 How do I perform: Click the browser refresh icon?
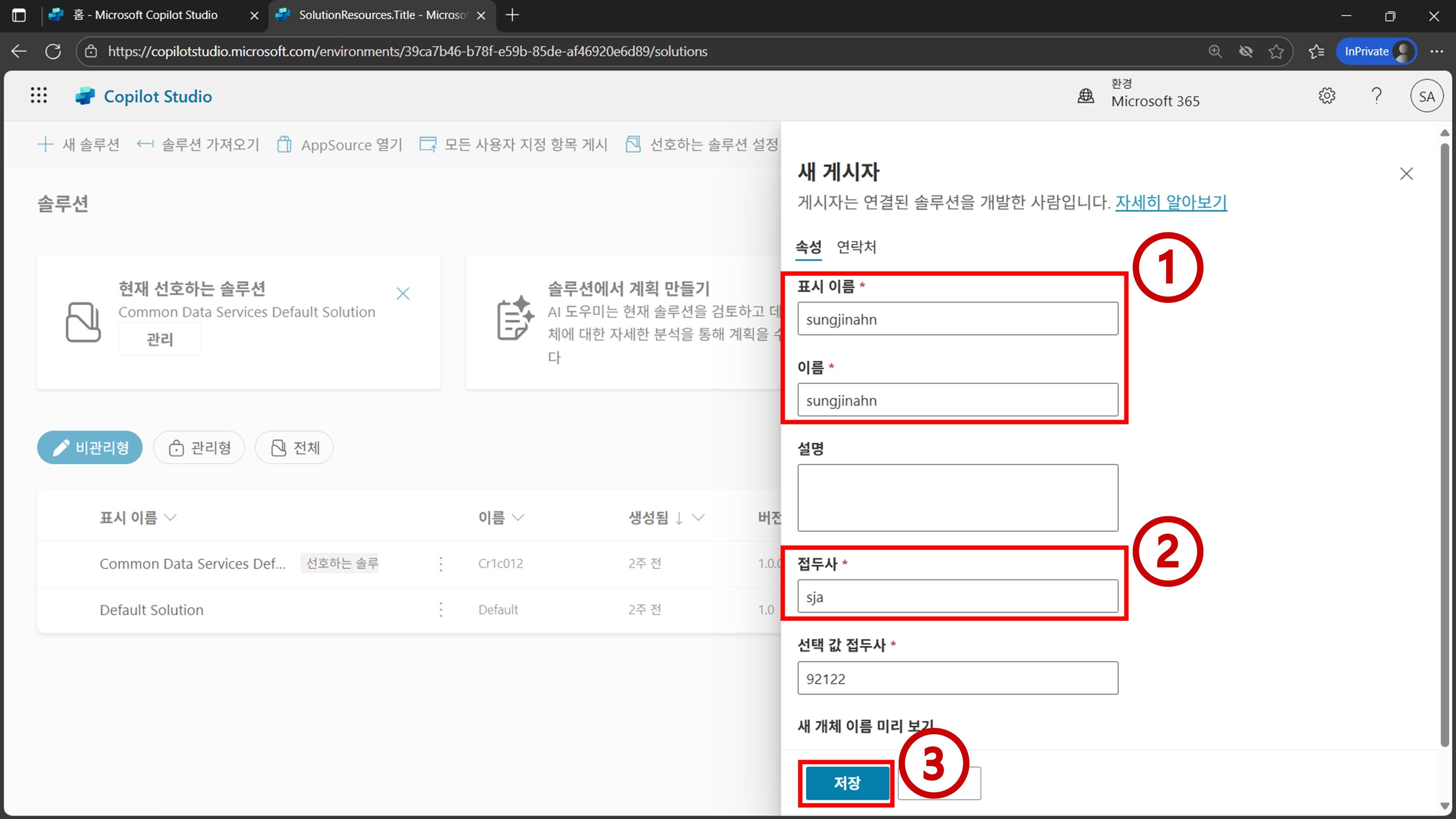tap(53, 51)
